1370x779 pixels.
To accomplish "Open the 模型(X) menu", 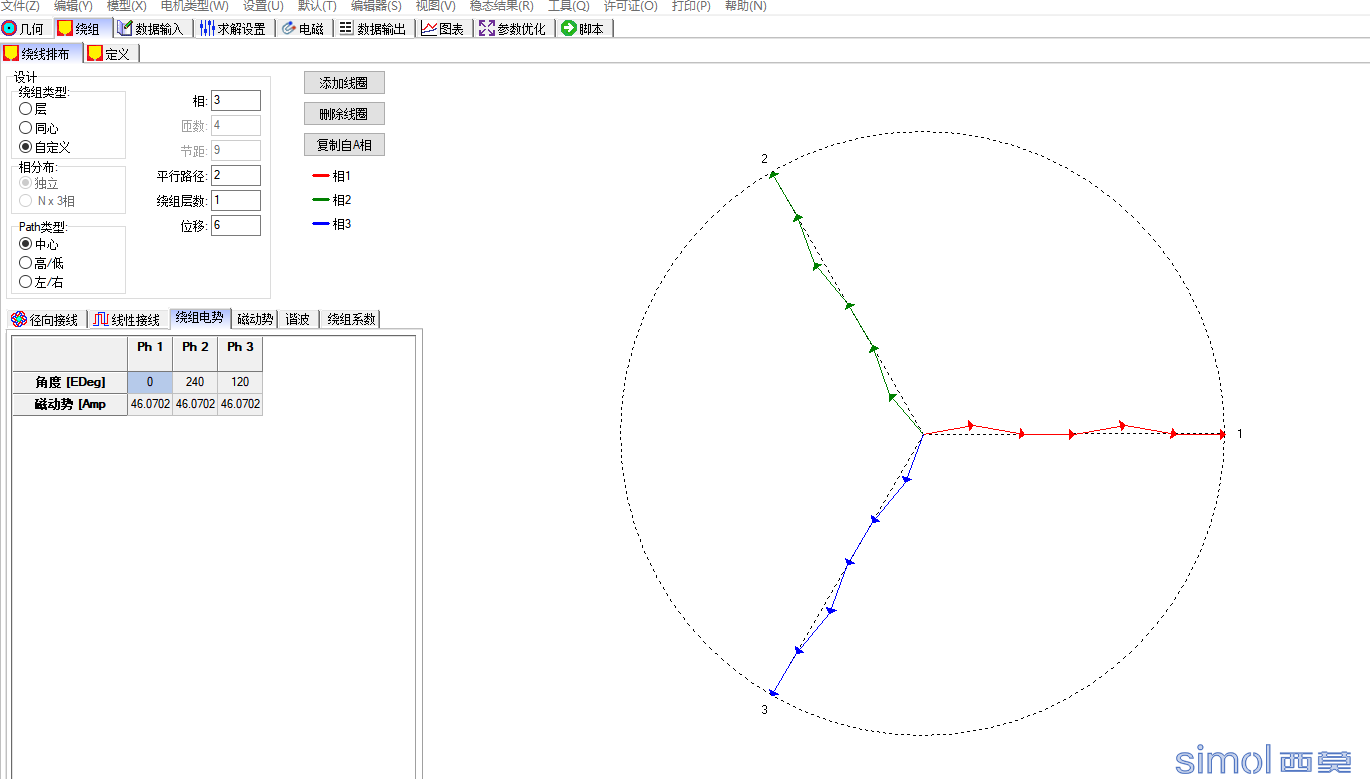I will pyautogui.click(x=126, y=6).
